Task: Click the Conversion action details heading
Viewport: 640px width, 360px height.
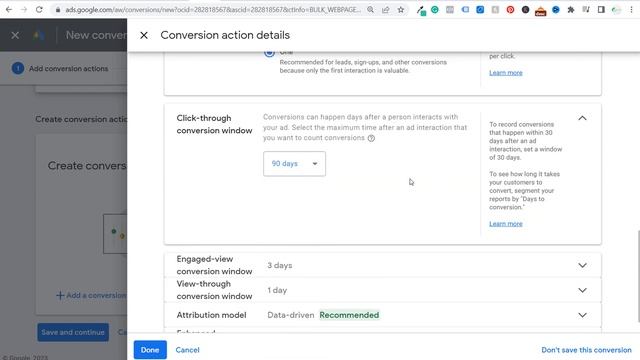Action: (x=225, y=35)
